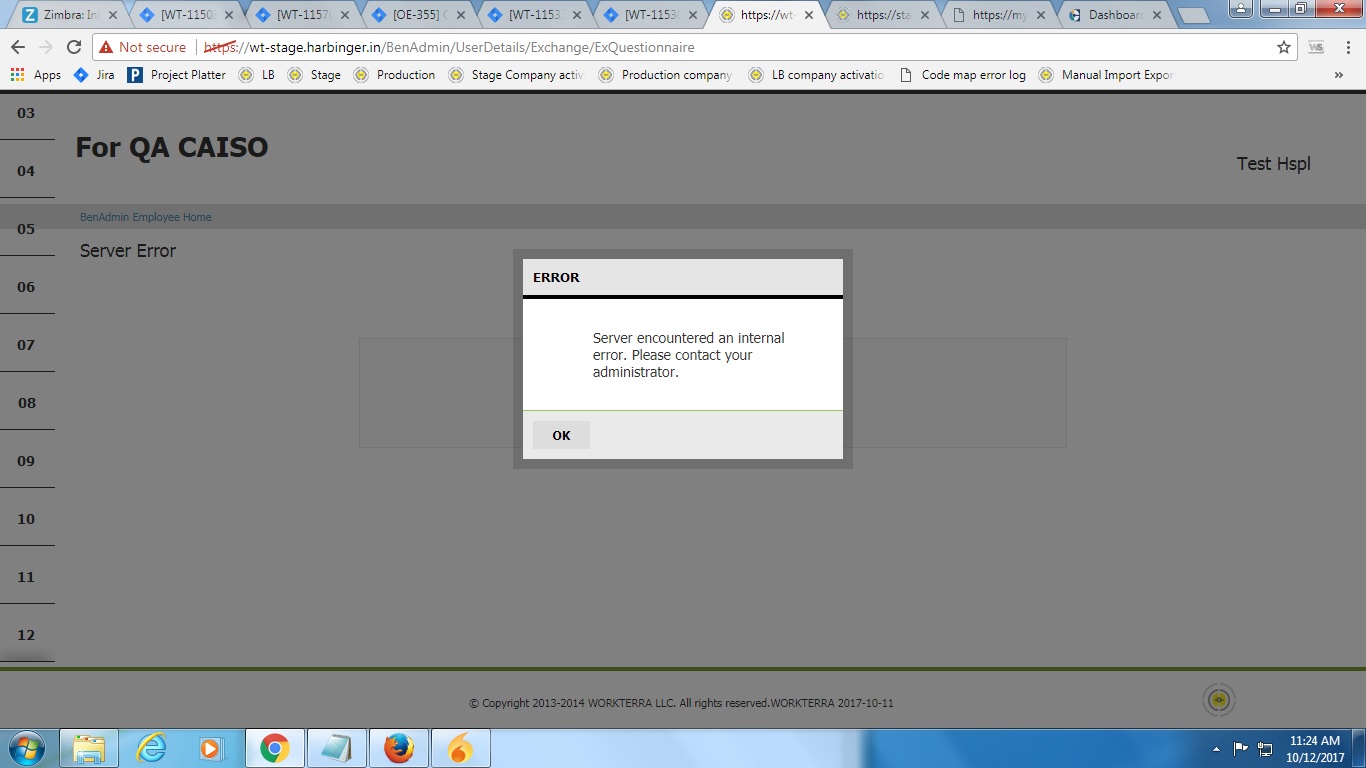Click the Not secure warning indicator
1366x768 pixels.
[x=142, y=47]
